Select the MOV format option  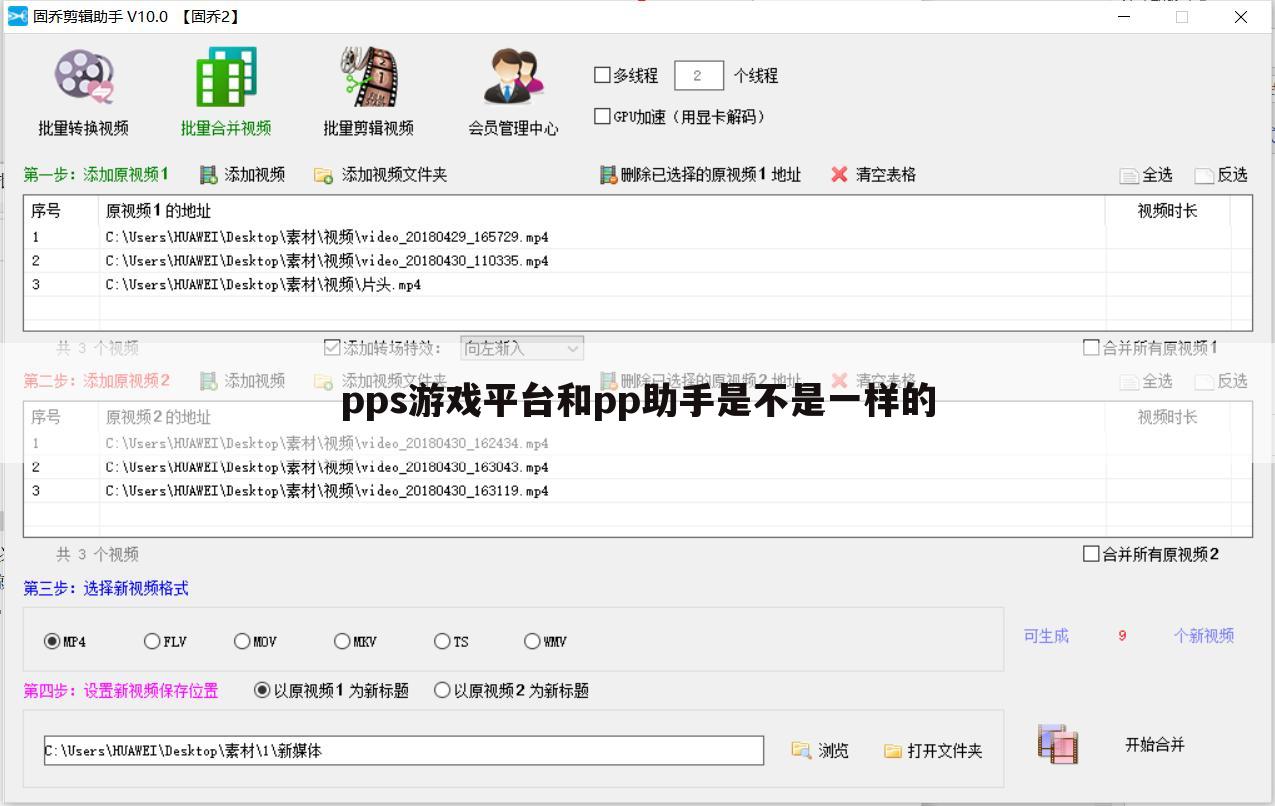click(x=242, y=641)
